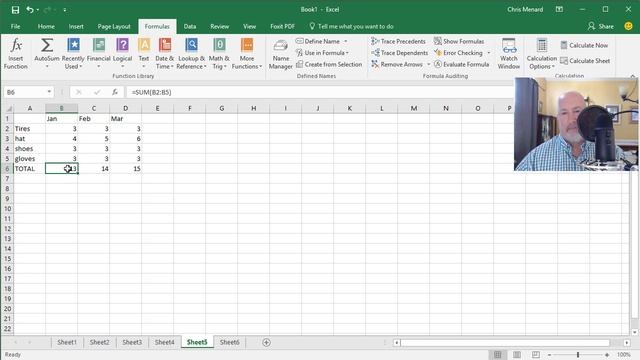This screenshot has height=360, width=640.
Task: Click the zoom in plus button
Action: 607,355
